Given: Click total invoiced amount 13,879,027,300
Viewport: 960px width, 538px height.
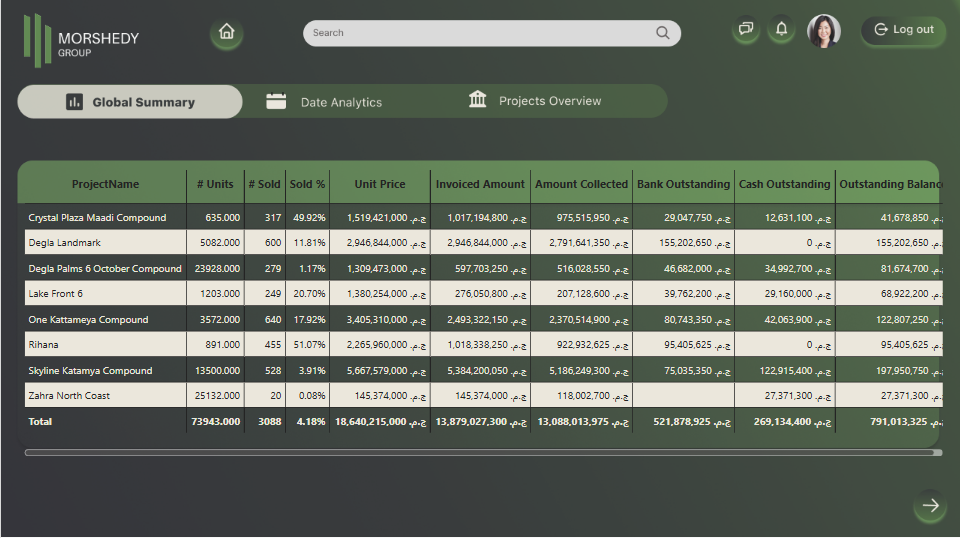Looking at the screenshot, I should tap(481, 422).
